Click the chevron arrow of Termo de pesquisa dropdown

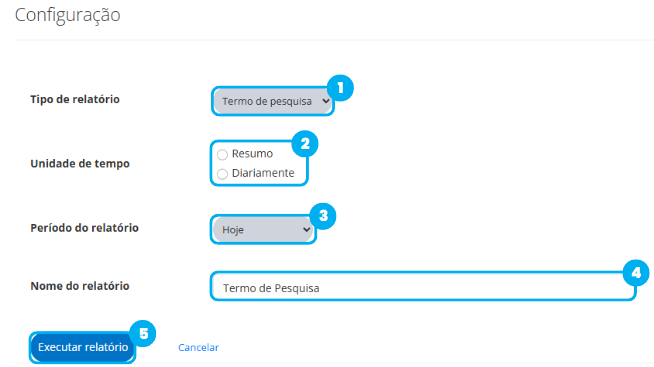point(326,101)
